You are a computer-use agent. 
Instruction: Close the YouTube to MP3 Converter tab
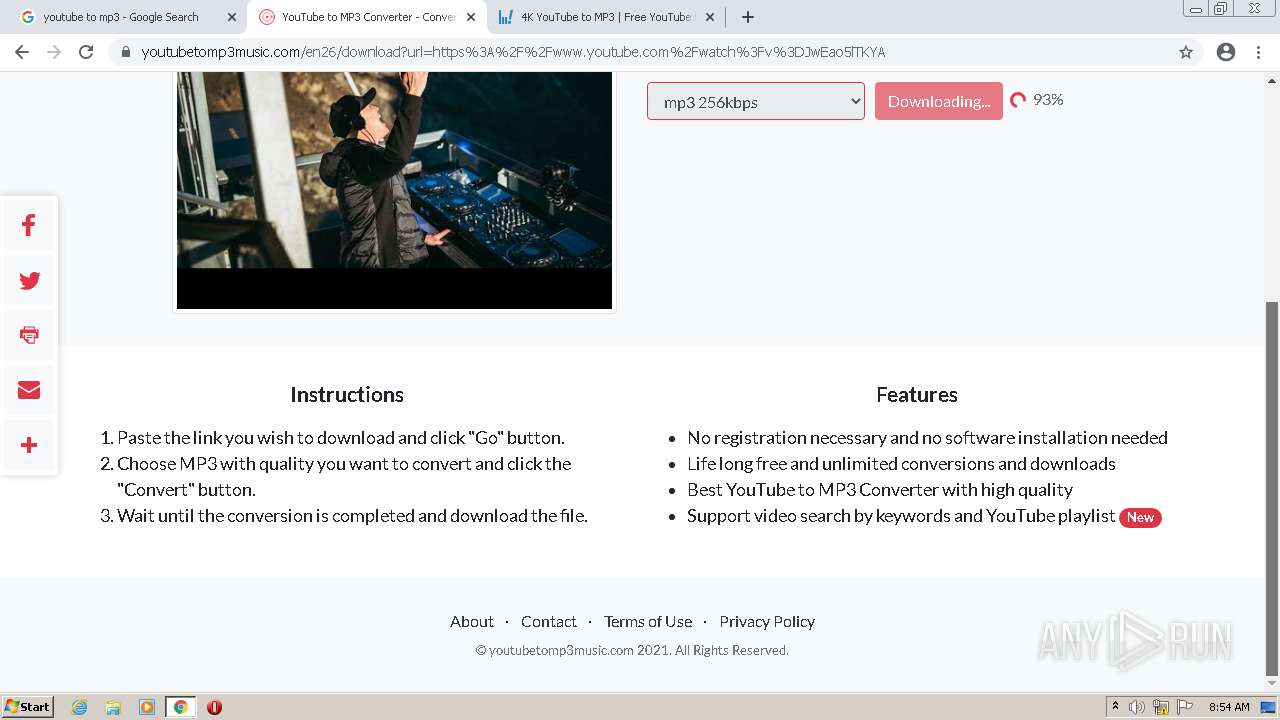[471, 17]
